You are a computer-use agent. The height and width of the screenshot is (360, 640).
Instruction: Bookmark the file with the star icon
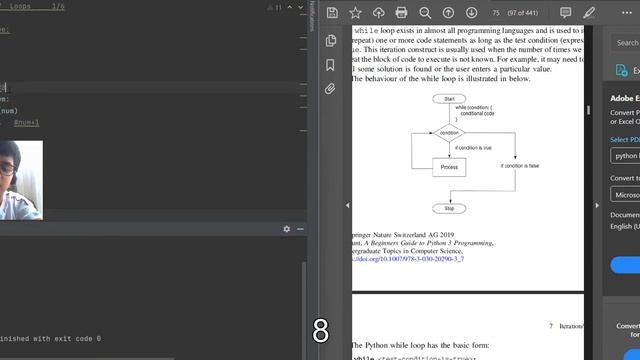(356, 13)
